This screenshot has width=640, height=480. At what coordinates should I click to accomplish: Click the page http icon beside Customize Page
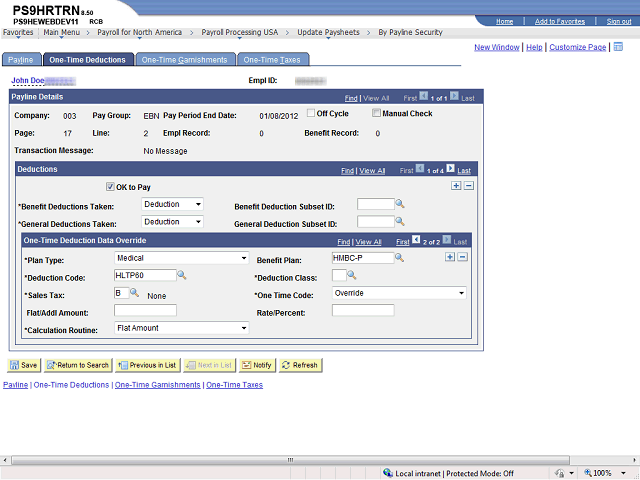[x=618, y=47]
